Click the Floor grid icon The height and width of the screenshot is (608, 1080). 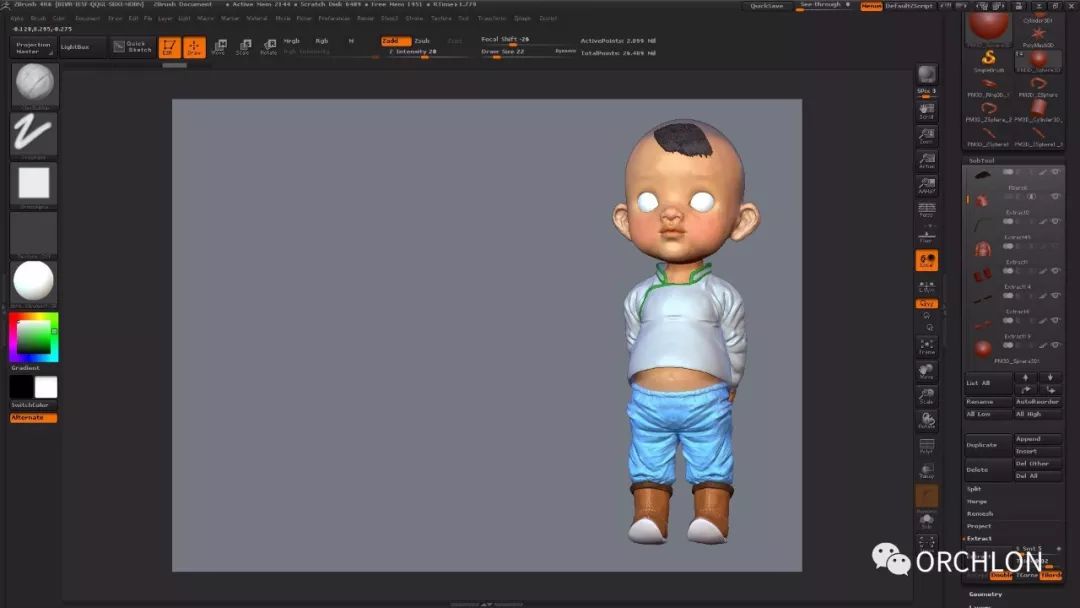927,234
